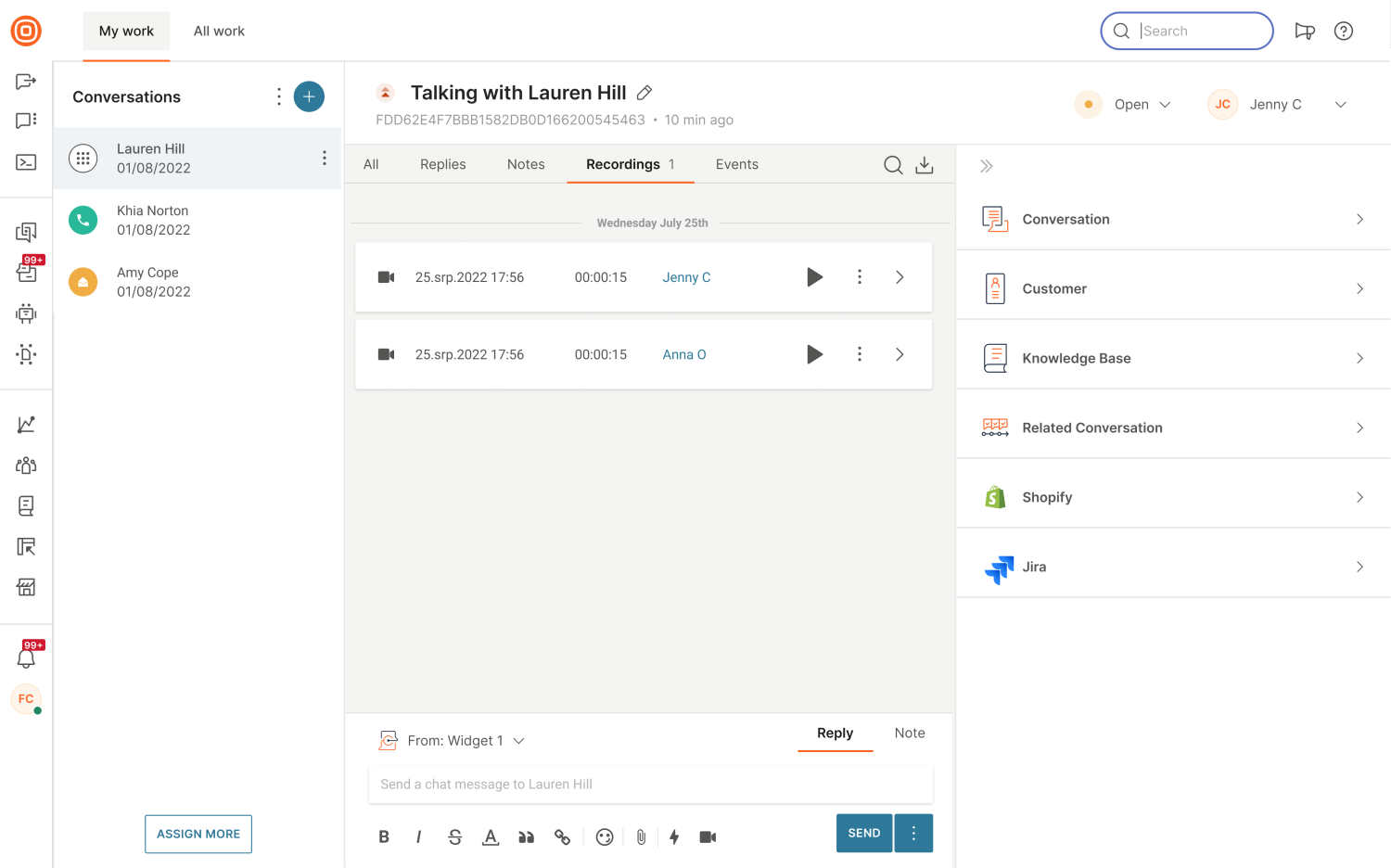Open the help question mark icon
1391x868 pixels.
click(x=1343, y=32)
